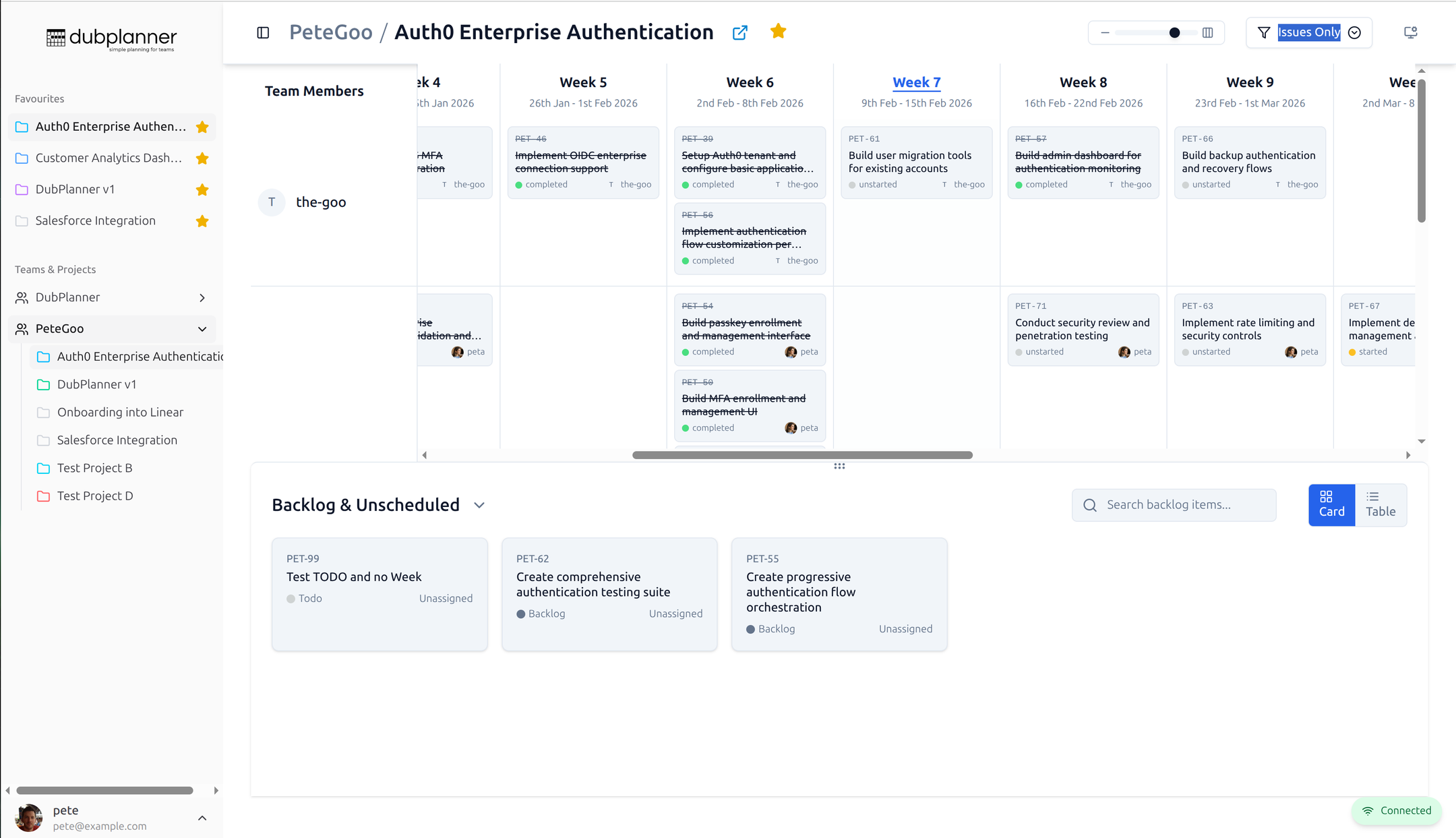This screenshot has width=1456, height=838.
Task: Click the filter funnel icon
Action: (x=1263, y=32)
